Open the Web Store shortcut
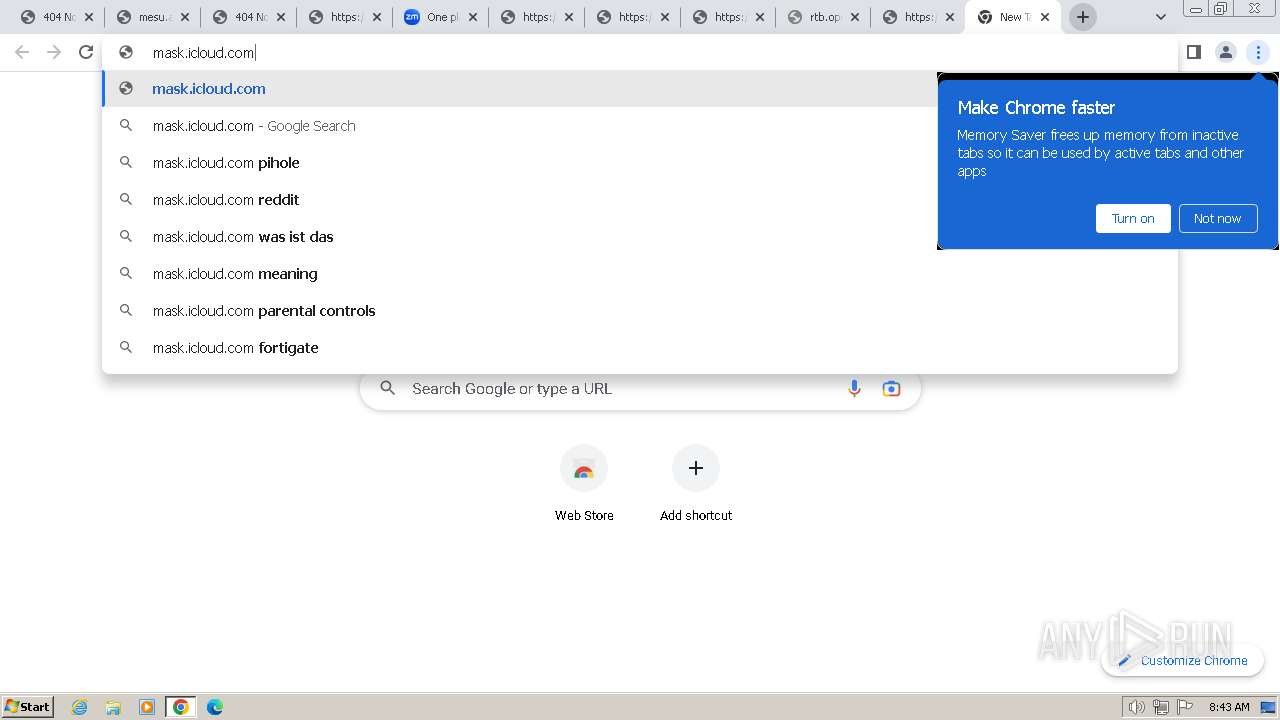 (584, 483)
